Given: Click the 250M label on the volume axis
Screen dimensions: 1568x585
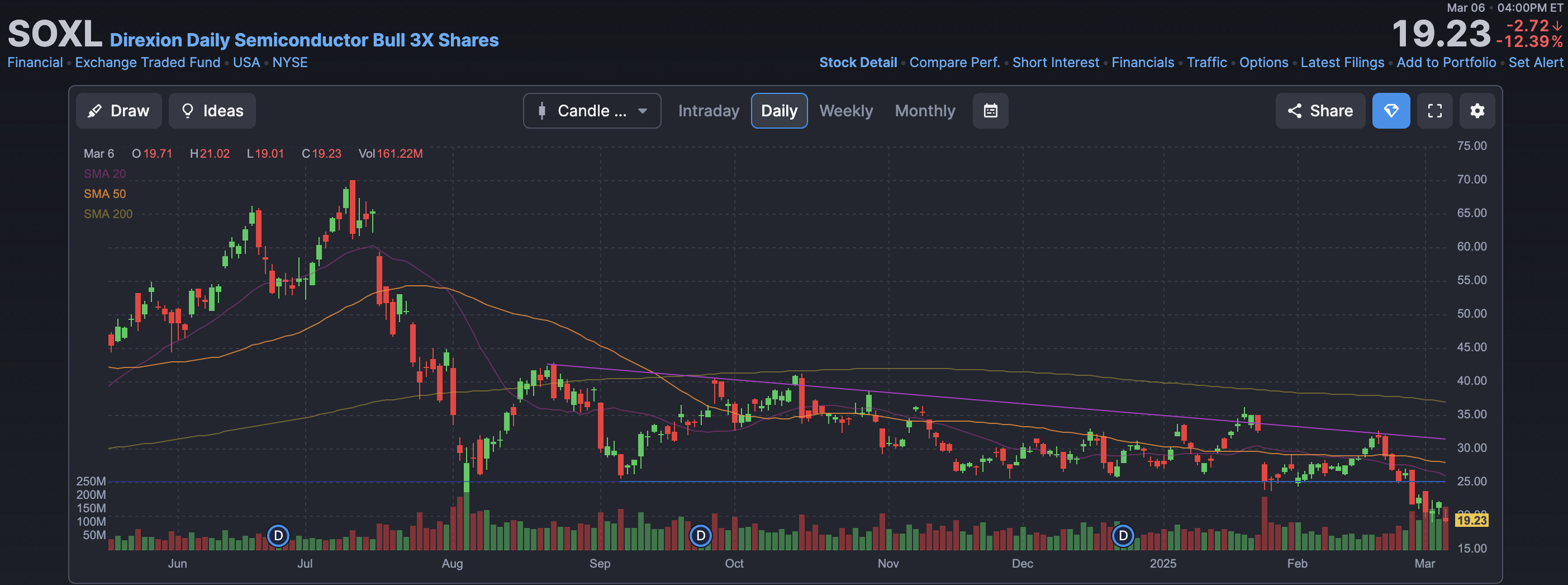Looking at the screenshot, I should click(91, 482).
